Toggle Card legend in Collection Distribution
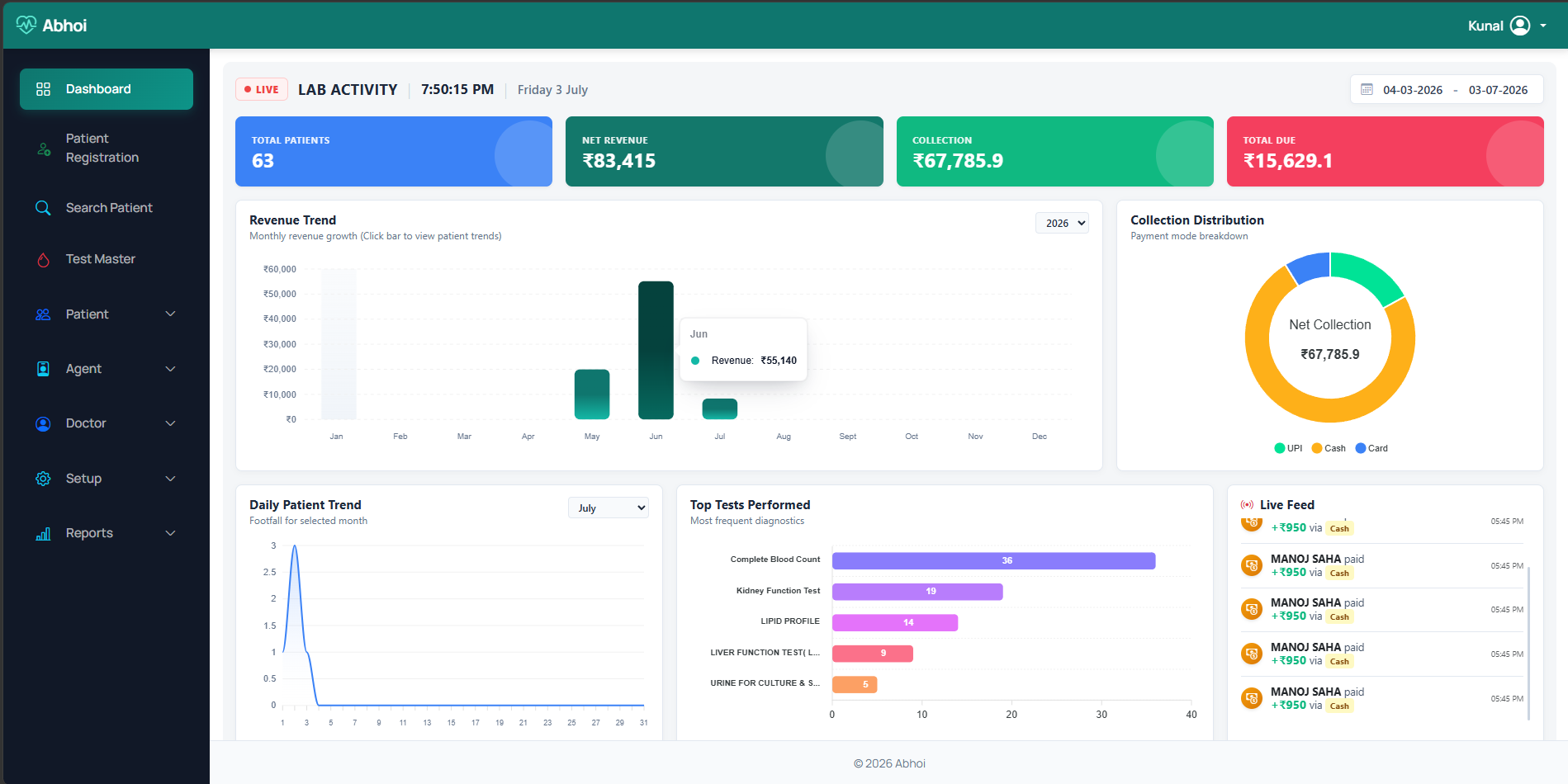The width and height of the screenshot is (1568, 784). (x=1371, y=448)
